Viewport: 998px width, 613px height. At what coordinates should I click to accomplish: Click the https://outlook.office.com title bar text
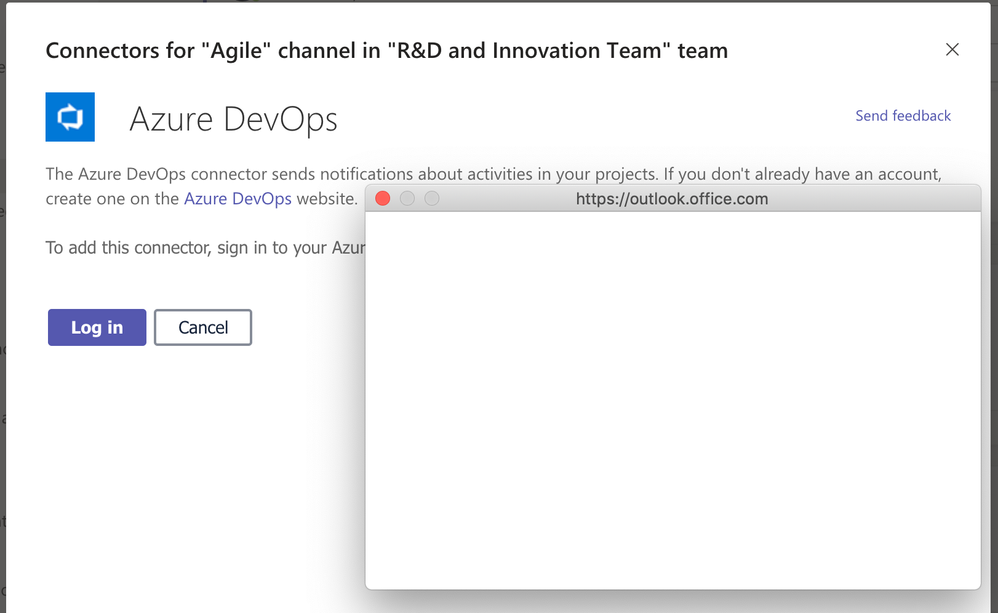(672, 199)
